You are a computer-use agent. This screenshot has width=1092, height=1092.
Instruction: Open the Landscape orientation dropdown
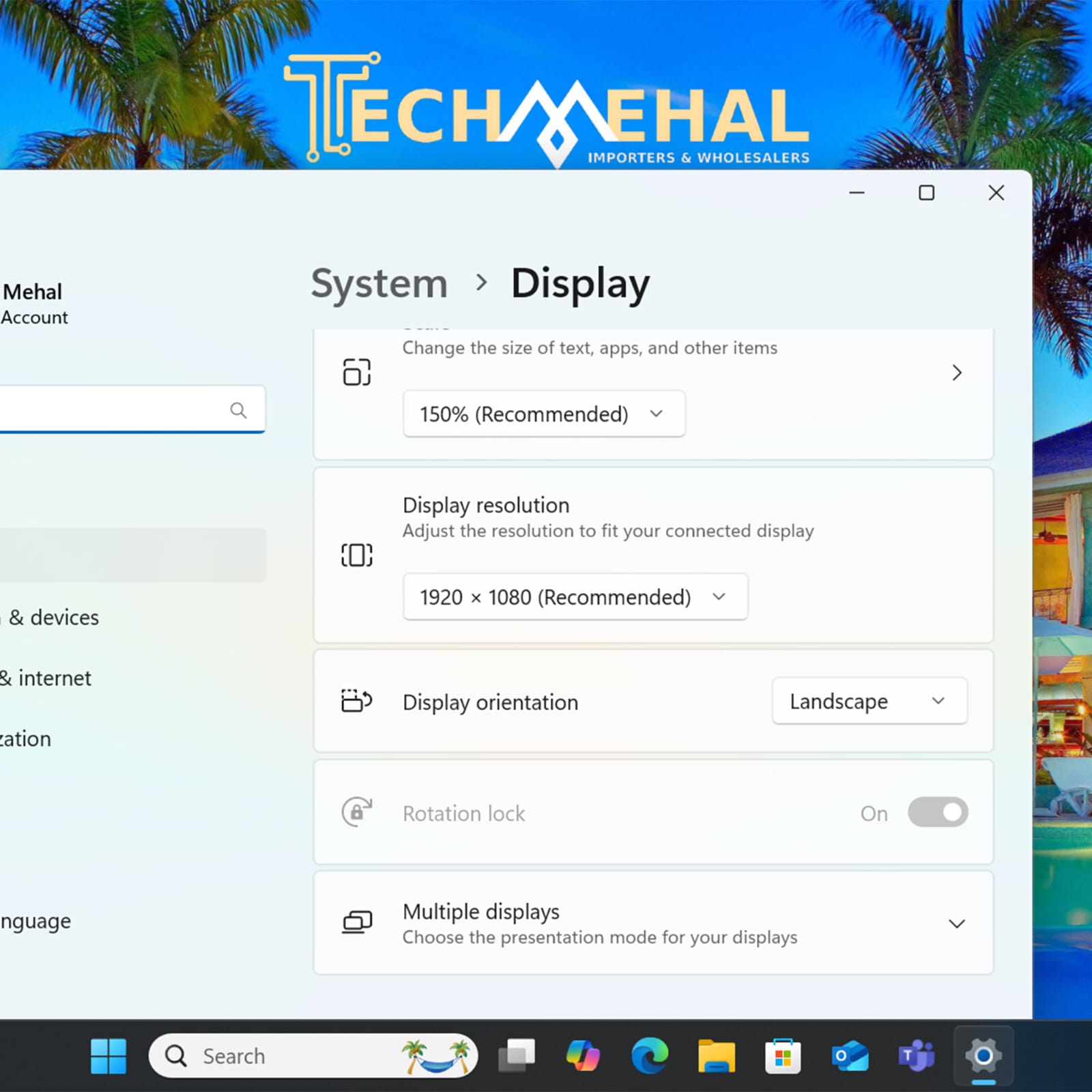point(870,701)
